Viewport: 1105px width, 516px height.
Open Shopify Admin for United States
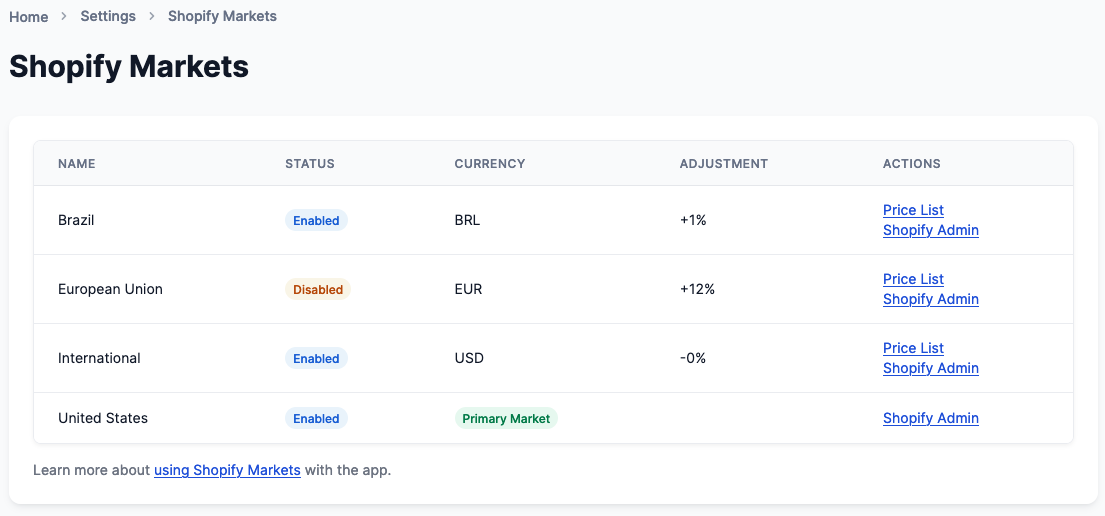[x=931, y=418]
